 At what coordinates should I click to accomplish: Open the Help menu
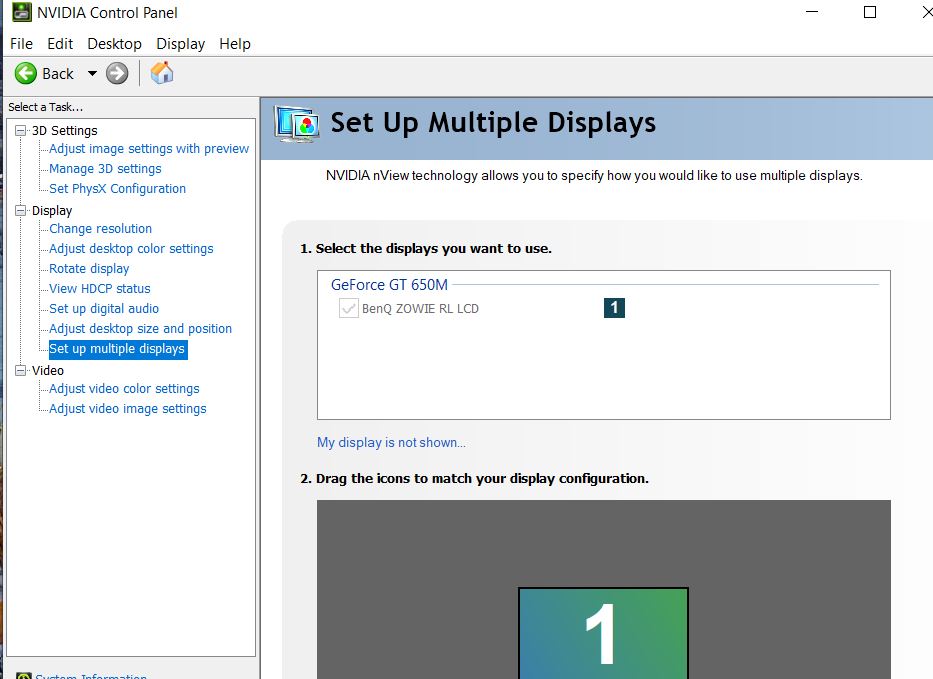point(235,44)
